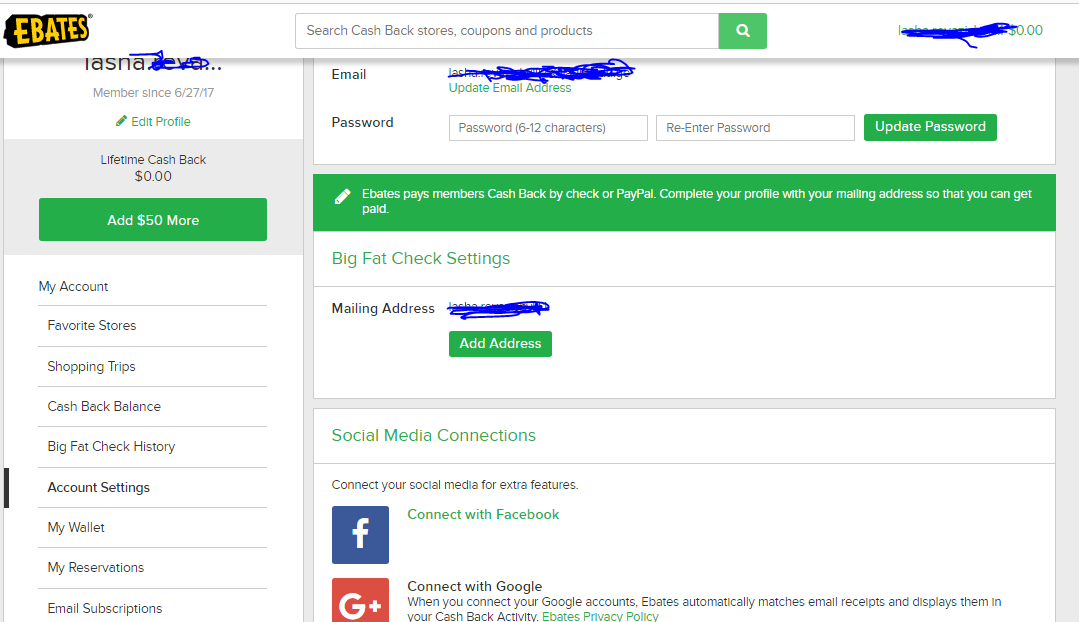Click the $0.00 balance in header
The image size is (1079, 622).
(x=1025, y=30)
